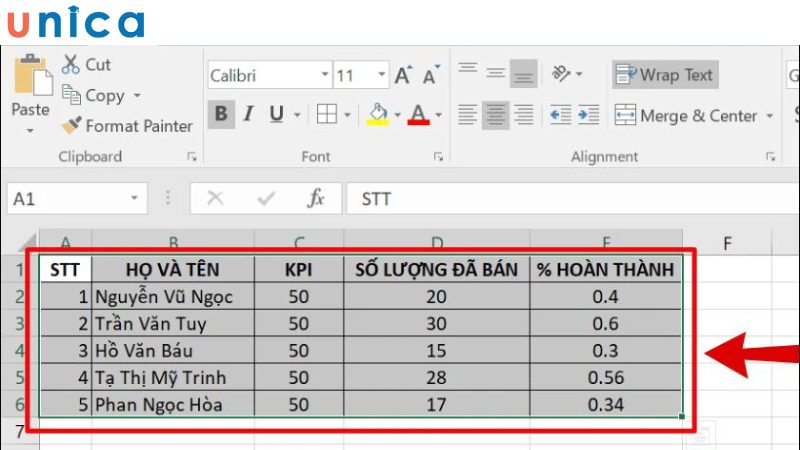The width and height of the screenshot is (800, 450).
Task: Select cell Trần Văn Tuy
Action: tap(172, 323)
